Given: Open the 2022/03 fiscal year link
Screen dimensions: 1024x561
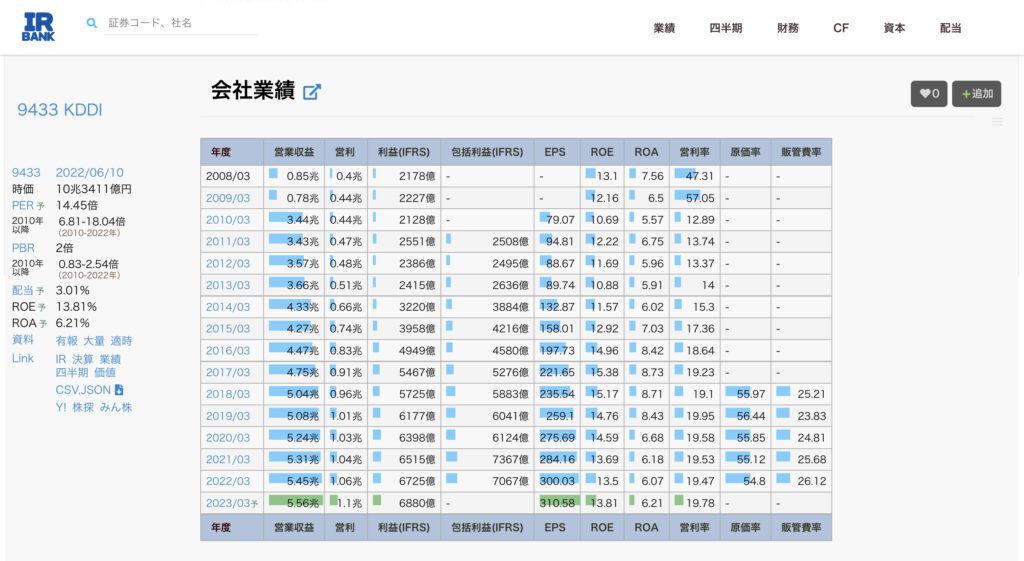Looking at the screenshot, I should coord(228,481).
